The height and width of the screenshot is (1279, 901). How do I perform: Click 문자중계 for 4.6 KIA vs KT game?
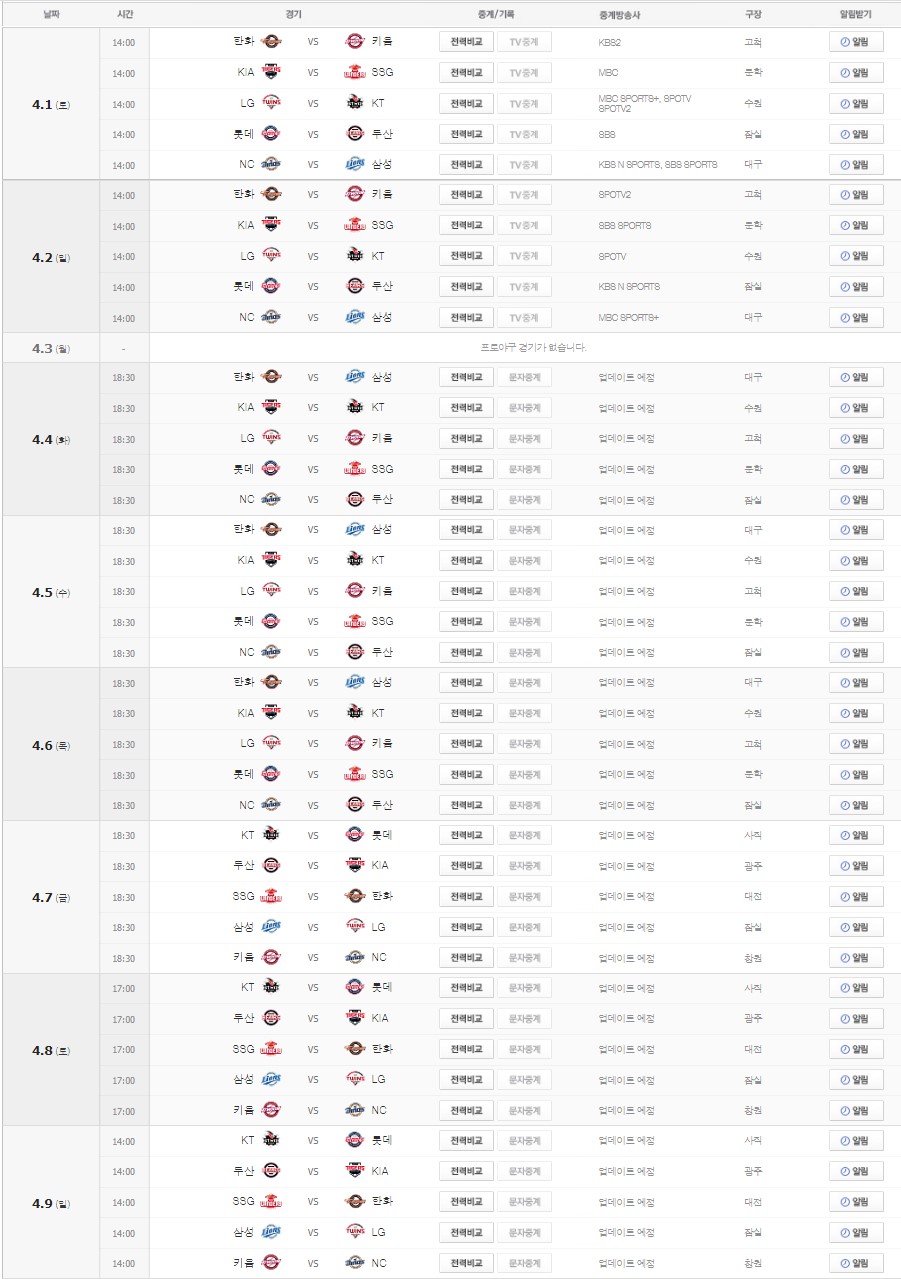point(524,713)
